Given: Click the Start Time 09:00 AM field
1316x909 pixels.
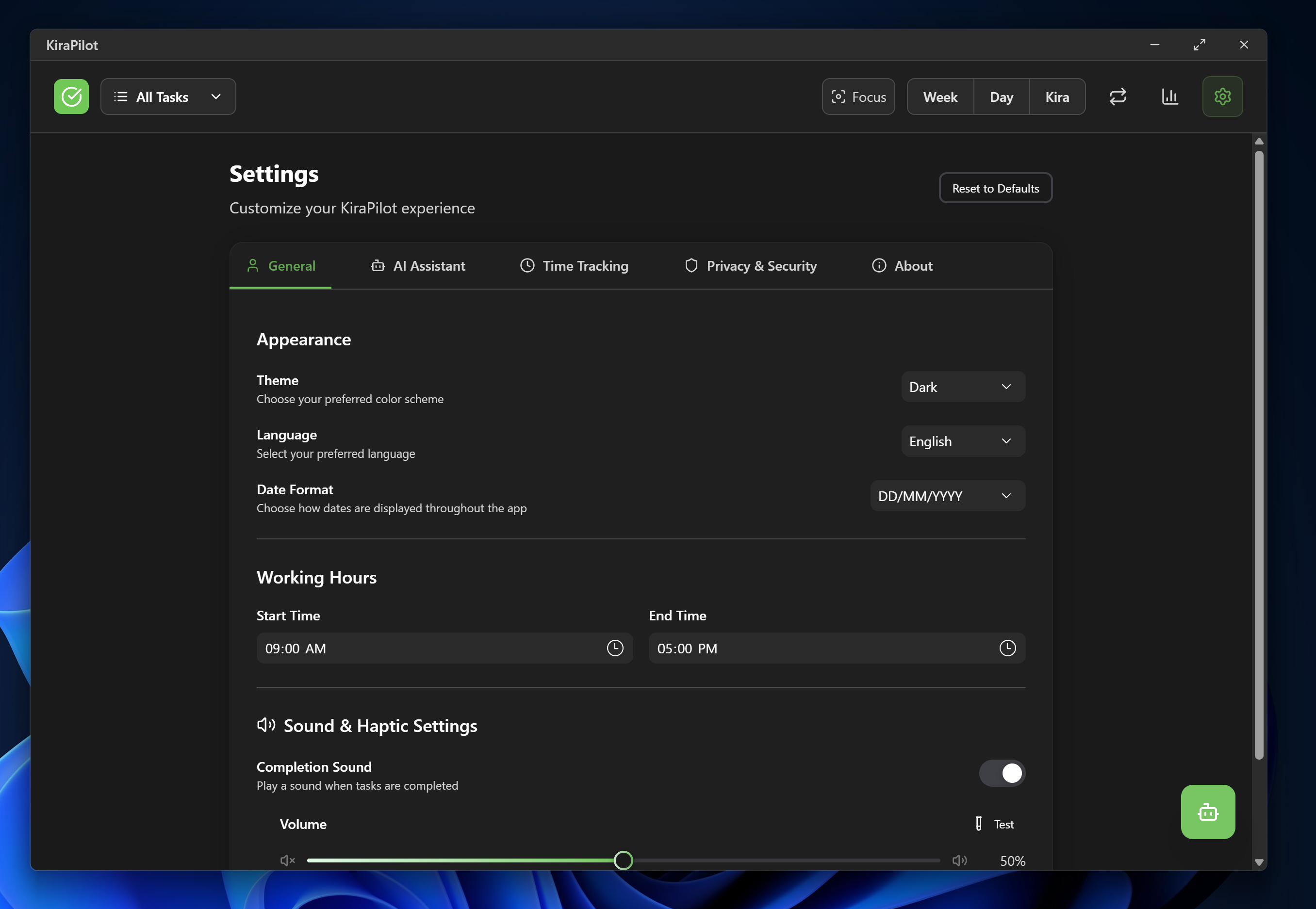Looking at the screenshot, I should point(428,648).
